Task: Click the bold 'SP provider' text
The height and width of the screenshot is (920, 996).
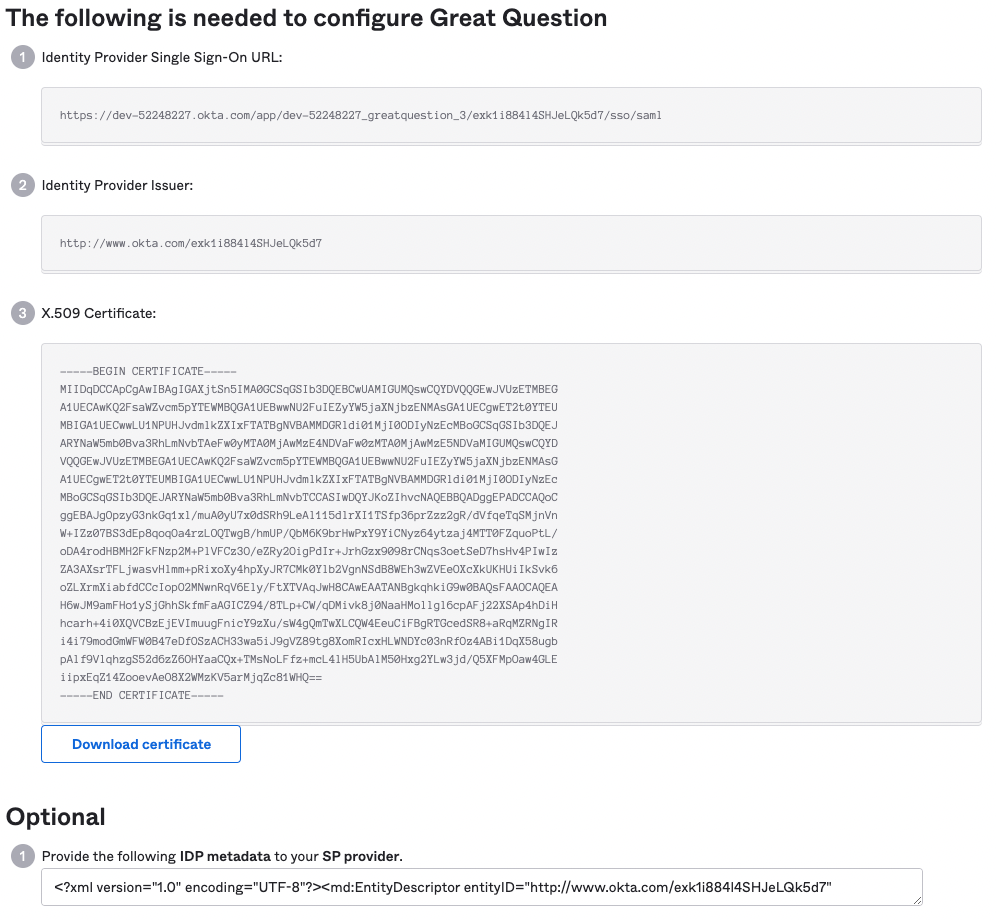Action: tap(361, 856)
